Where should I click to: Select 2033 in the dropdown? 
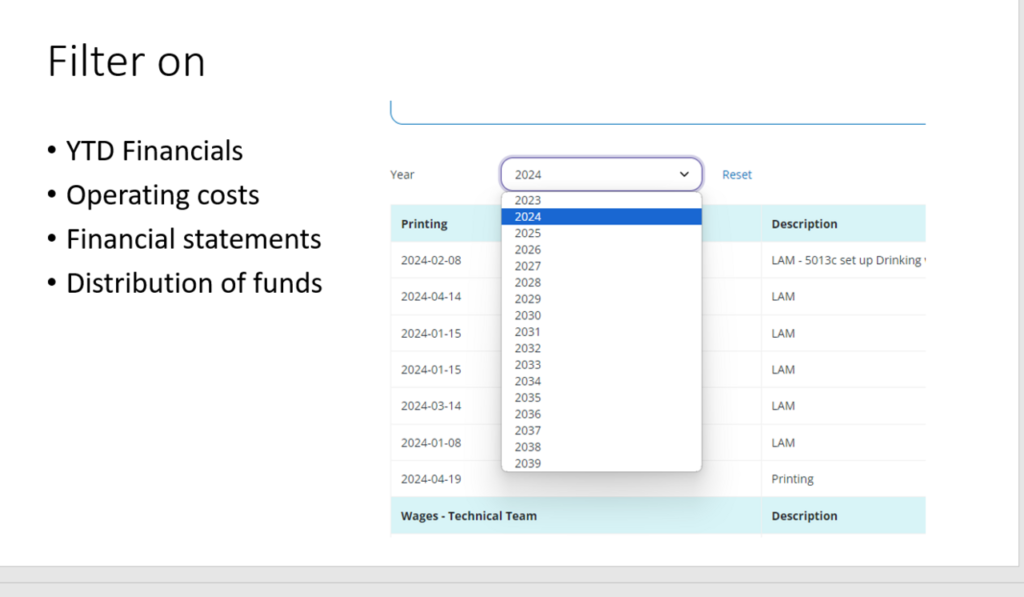click(528, 365)
